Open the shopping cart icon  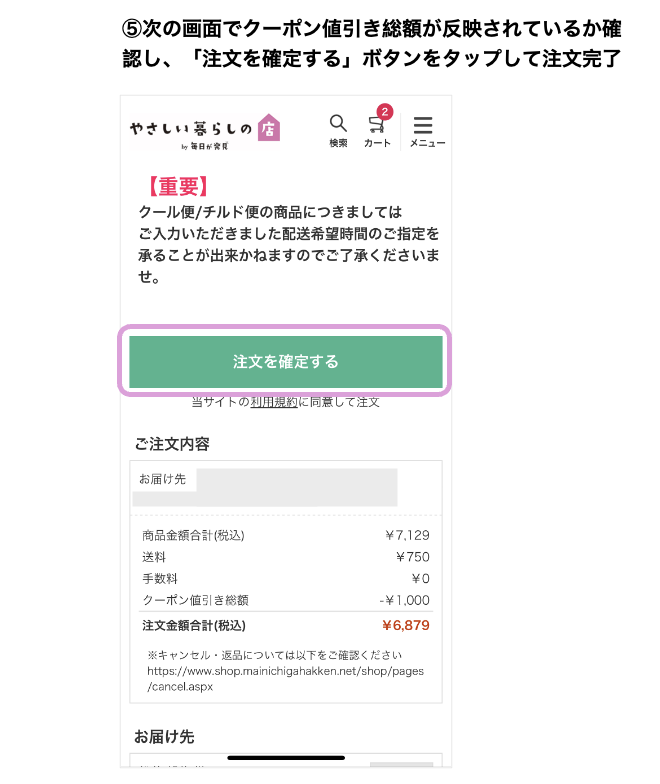tap(376, 126)
